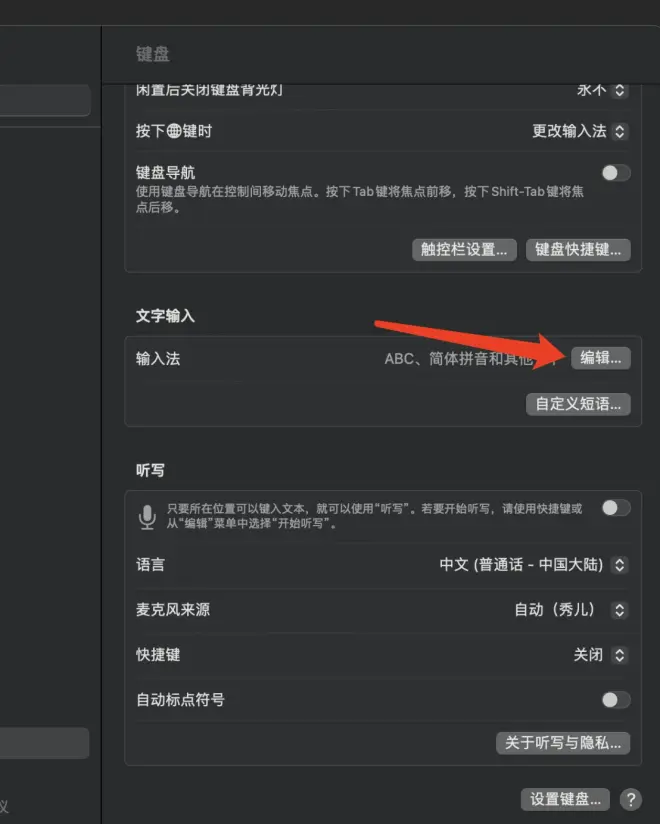Viewport: 660px width, 824px height.
Task: Open keyboard backlight idle timeout dropdown
Action: coord(602,90)
